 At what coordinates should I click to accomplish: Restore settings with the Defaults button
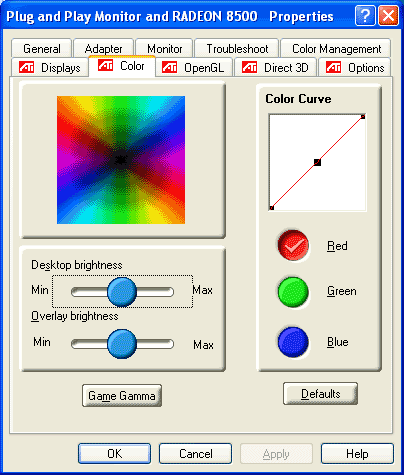click(x=320, y=394)
